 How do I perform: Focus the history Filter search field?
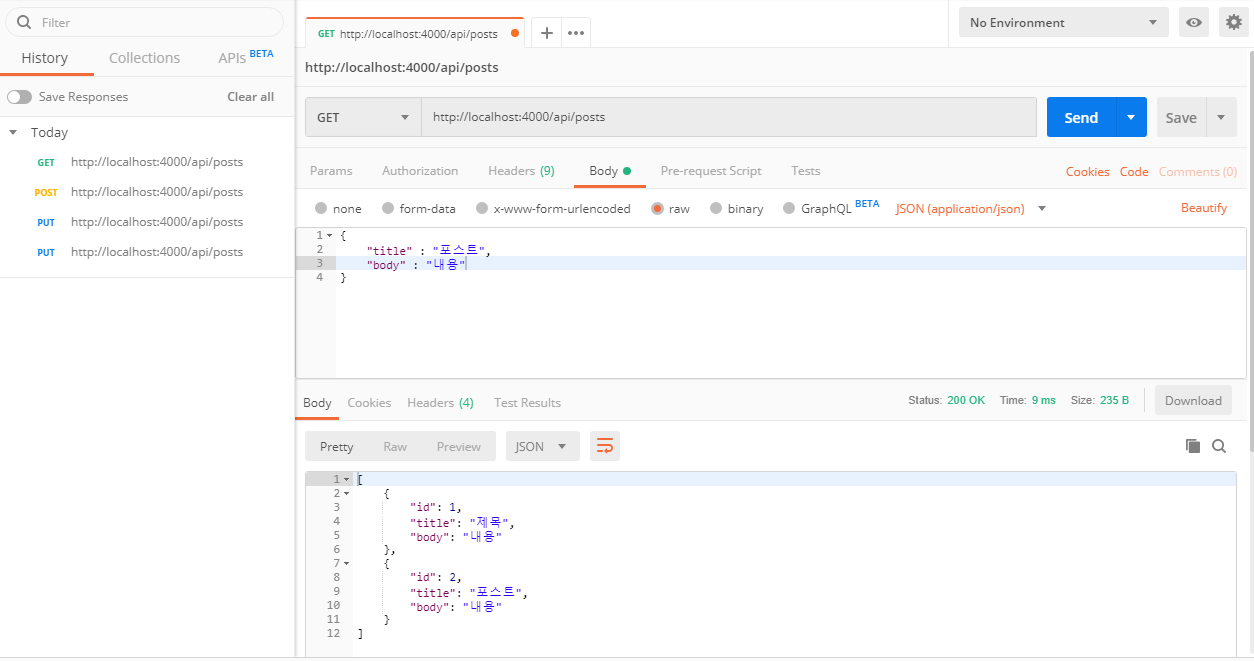[x=144, y=22]
